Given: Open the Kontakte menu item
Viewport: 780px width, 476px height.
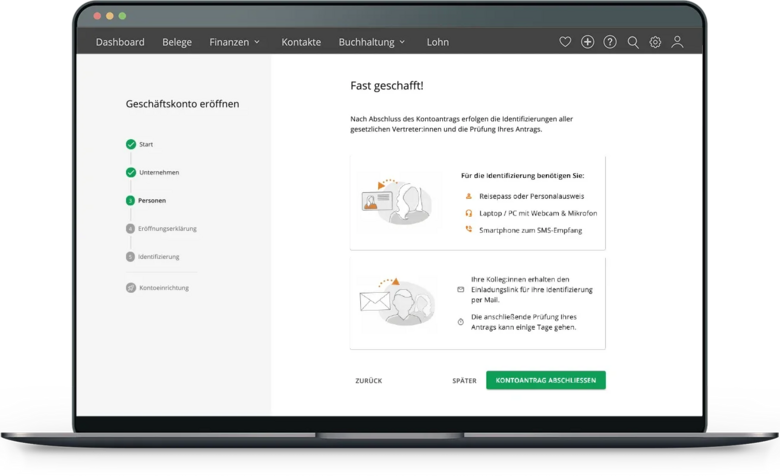Looking at the screenshot, I should coord(301,42).
